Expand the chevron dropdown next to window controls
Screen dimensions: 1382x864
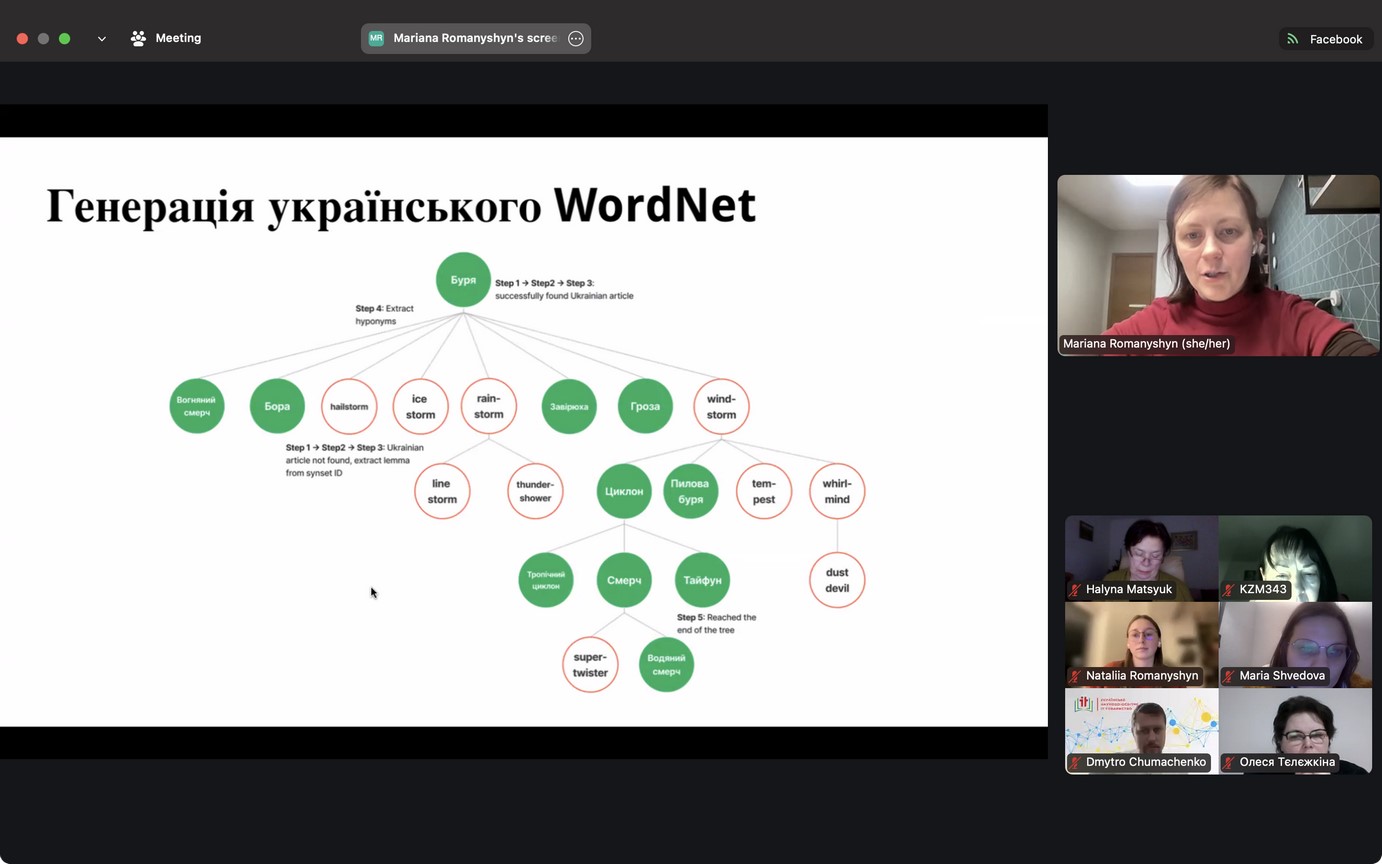click(102, 39)
